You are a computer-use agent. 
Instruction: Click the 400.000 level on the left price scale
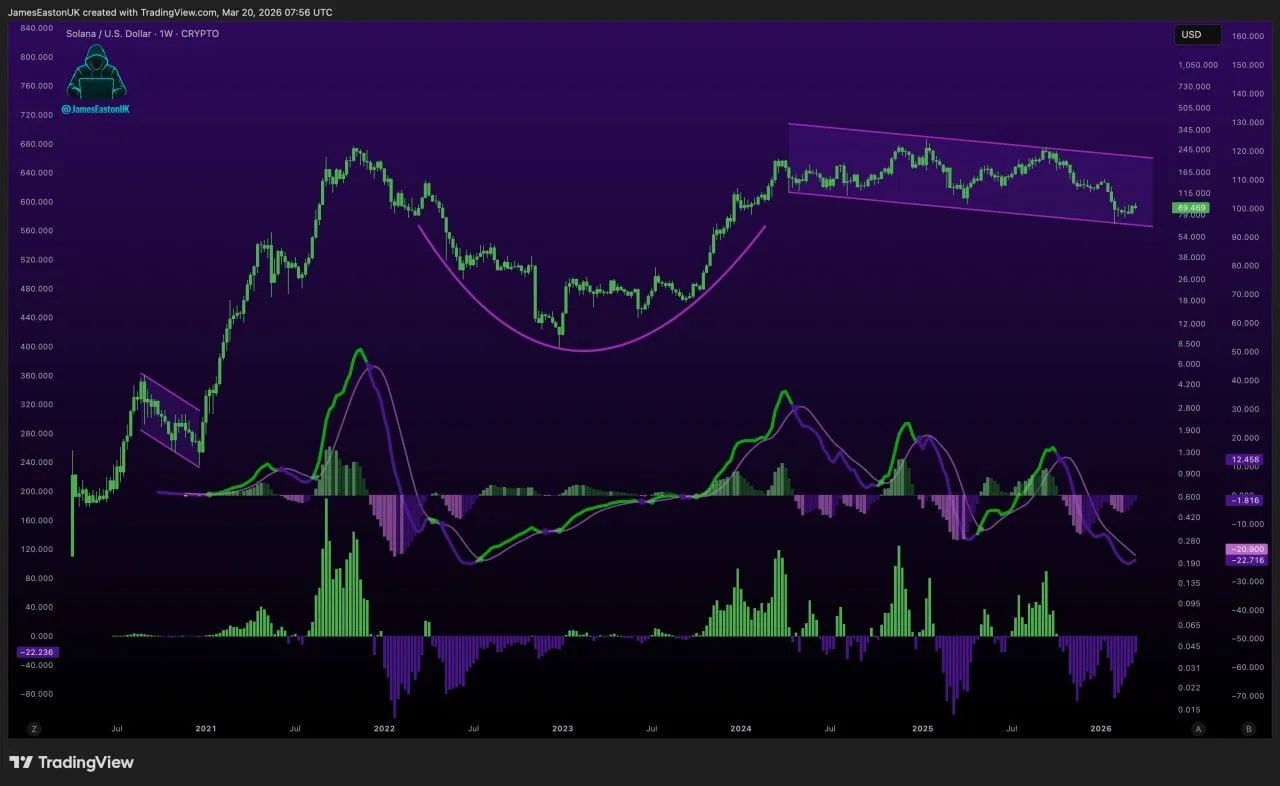click(x=36, y=346)
